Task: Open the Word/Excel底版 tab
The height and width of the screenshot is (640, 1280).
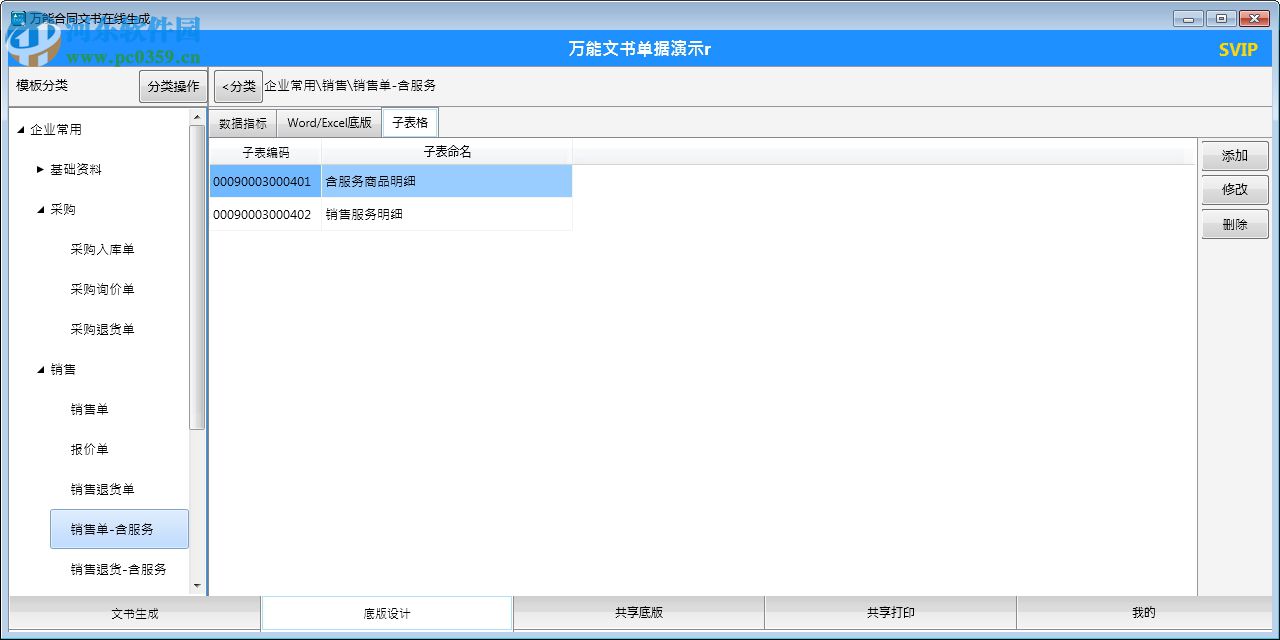Action: 329,122
